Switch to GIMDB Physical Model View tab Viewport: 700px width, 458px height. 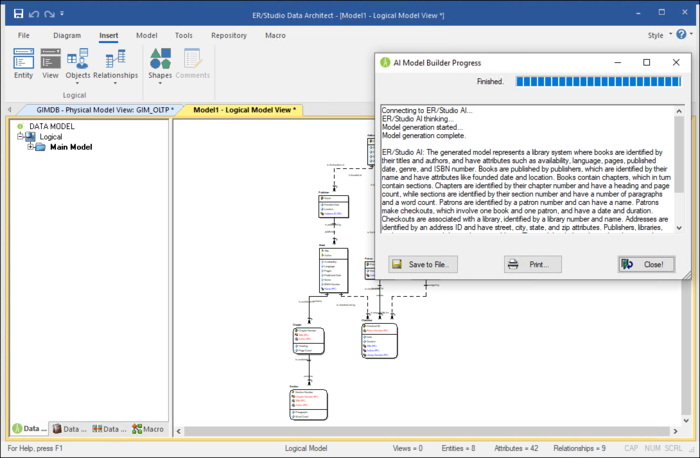pyautogui.click(x=102, y=110)
